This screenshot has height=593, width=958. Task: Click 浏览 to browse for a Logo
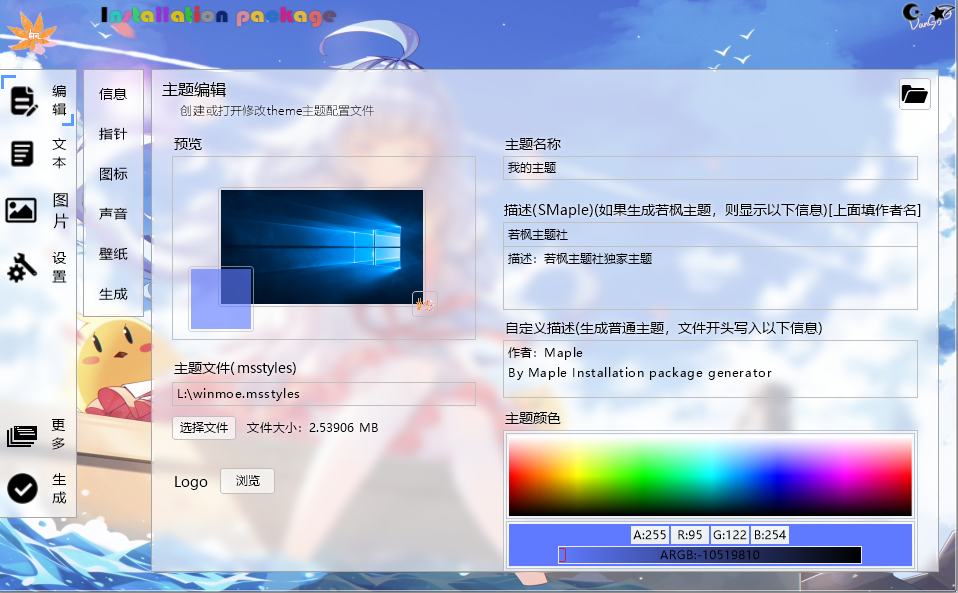tap(246, 481)
